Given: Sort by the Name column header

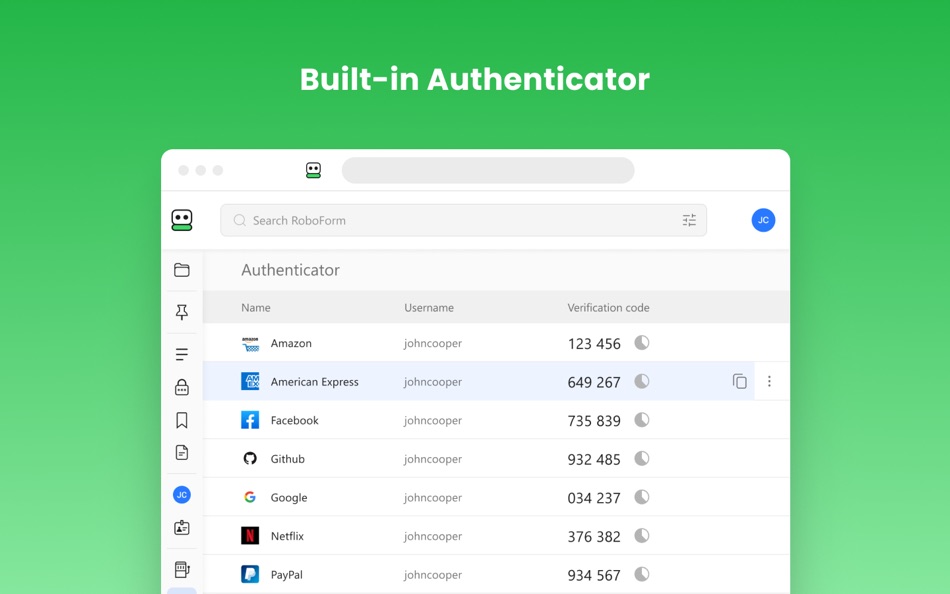Looking at the screenshot, I should (x=256, y=307).
